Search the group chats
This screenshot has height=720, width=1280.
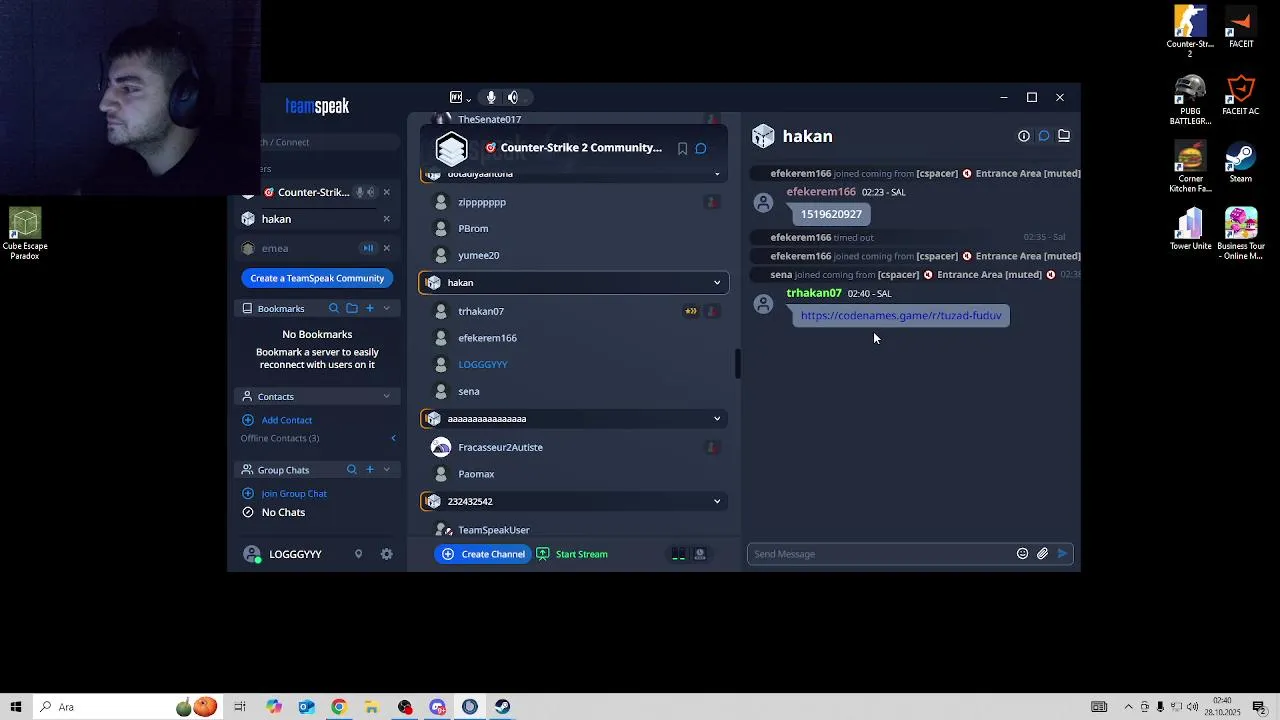[351, 469]
